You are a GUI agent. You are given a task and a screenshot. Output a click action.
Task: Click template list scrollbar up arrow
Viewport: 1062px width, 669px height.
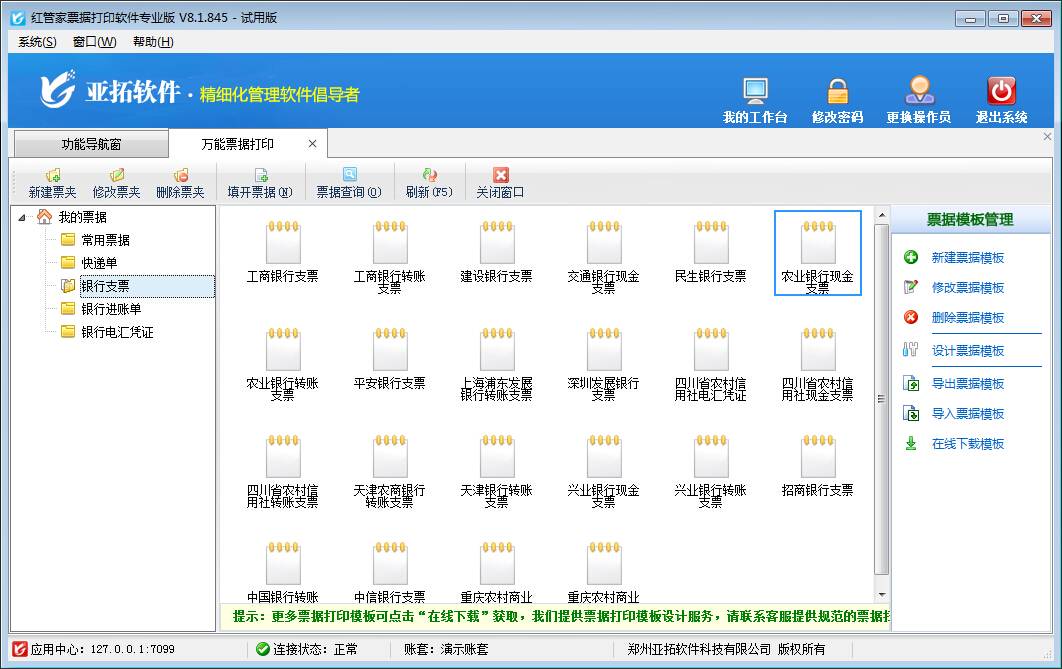[x=882, y=216]
